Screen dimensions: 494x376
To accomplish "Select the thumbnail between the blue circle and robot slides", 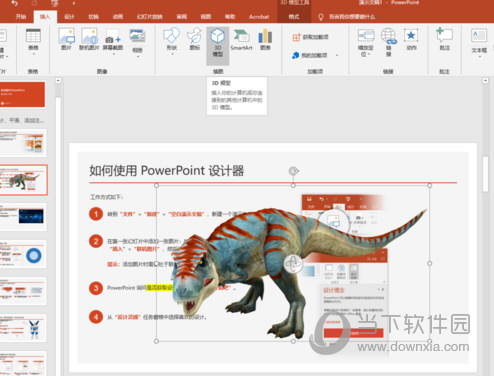I will pos(23,291).
